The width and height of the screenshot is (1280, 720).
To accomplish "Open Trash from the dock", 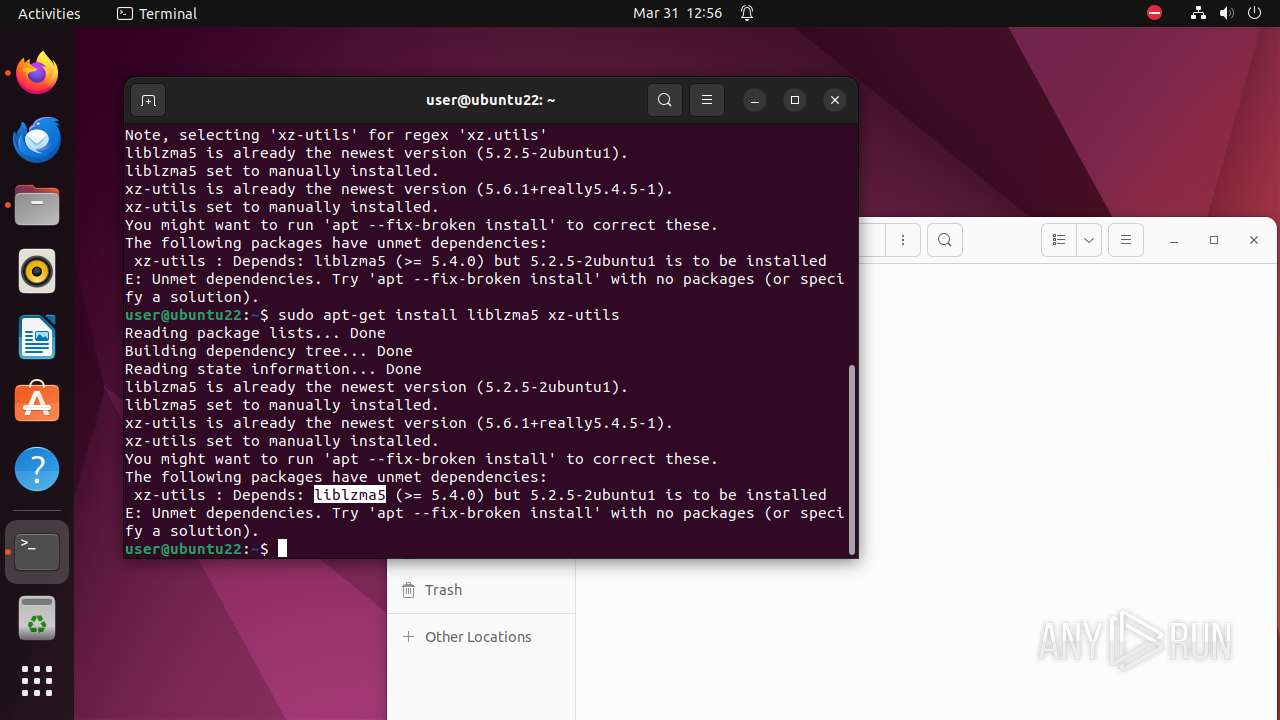I will click(37, 618).
